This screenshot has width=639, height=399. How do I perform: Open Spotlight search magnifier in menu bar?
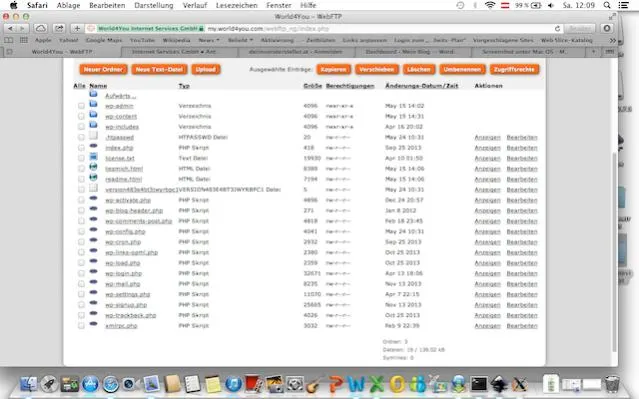pos(607,5)
